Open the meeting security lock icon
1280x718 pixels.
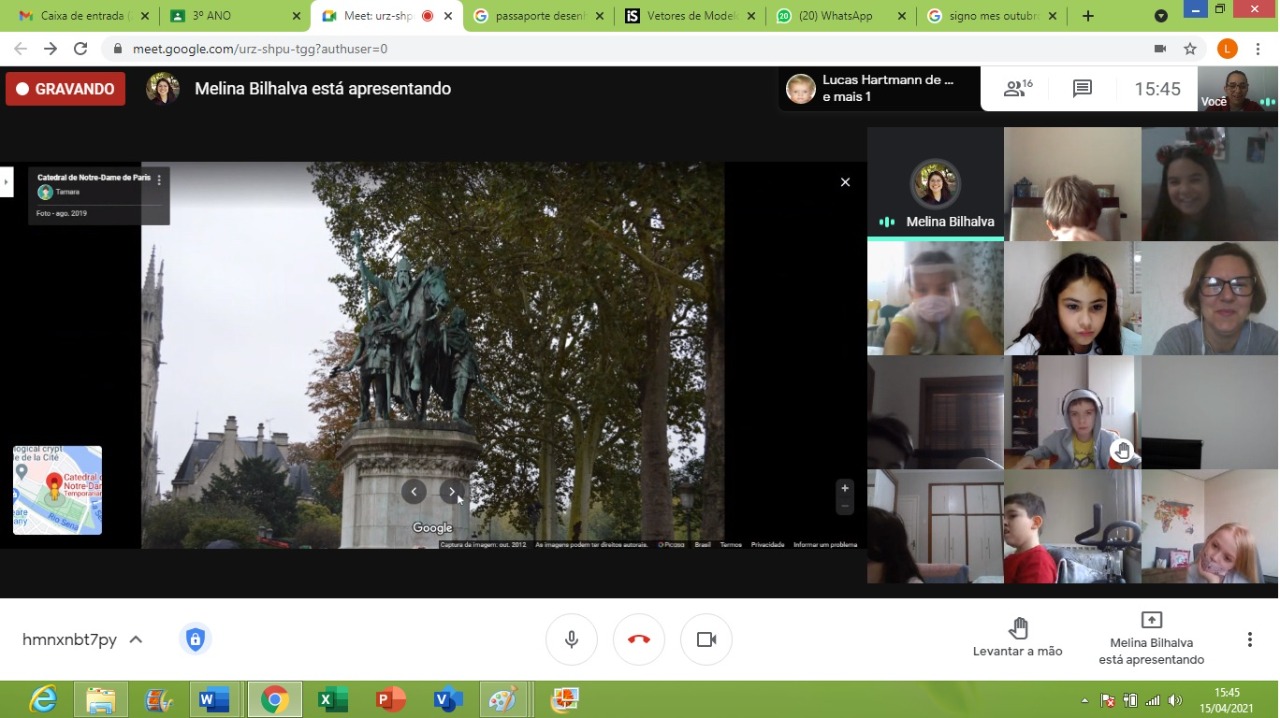[195, 640]
